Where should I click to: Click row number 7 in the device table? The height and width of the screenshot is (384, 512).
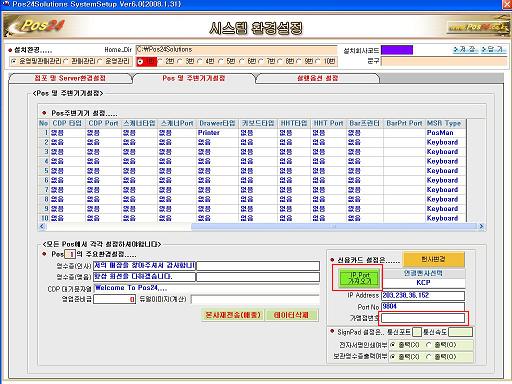[44, 190]
